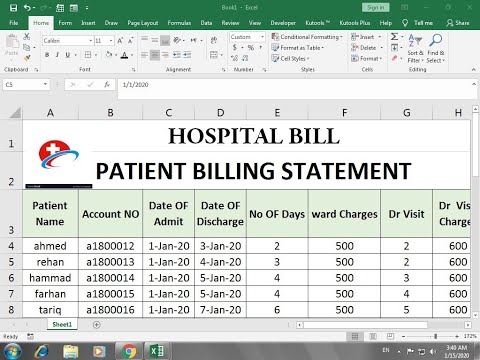Increase font size with the larger A
Viewport: 480px width, 360px height.
[x=120, y=41]
